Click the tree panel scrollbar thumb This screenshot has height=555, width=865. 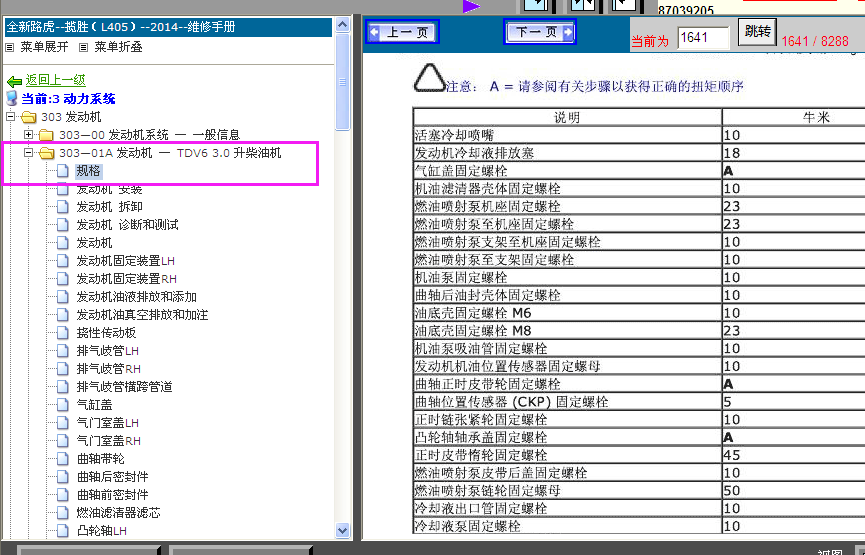tap(343, 82)
